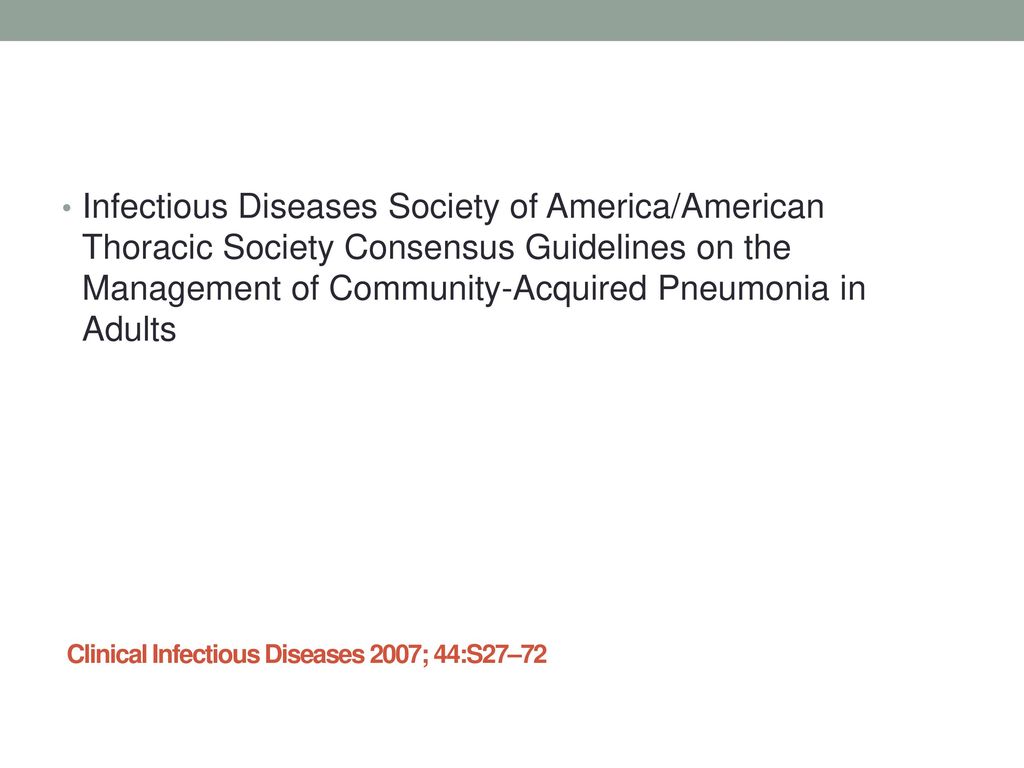This screenshot has width=1024, height=768.
Task: Click the word 'Infectious' in first line
Action: (155, 206)
